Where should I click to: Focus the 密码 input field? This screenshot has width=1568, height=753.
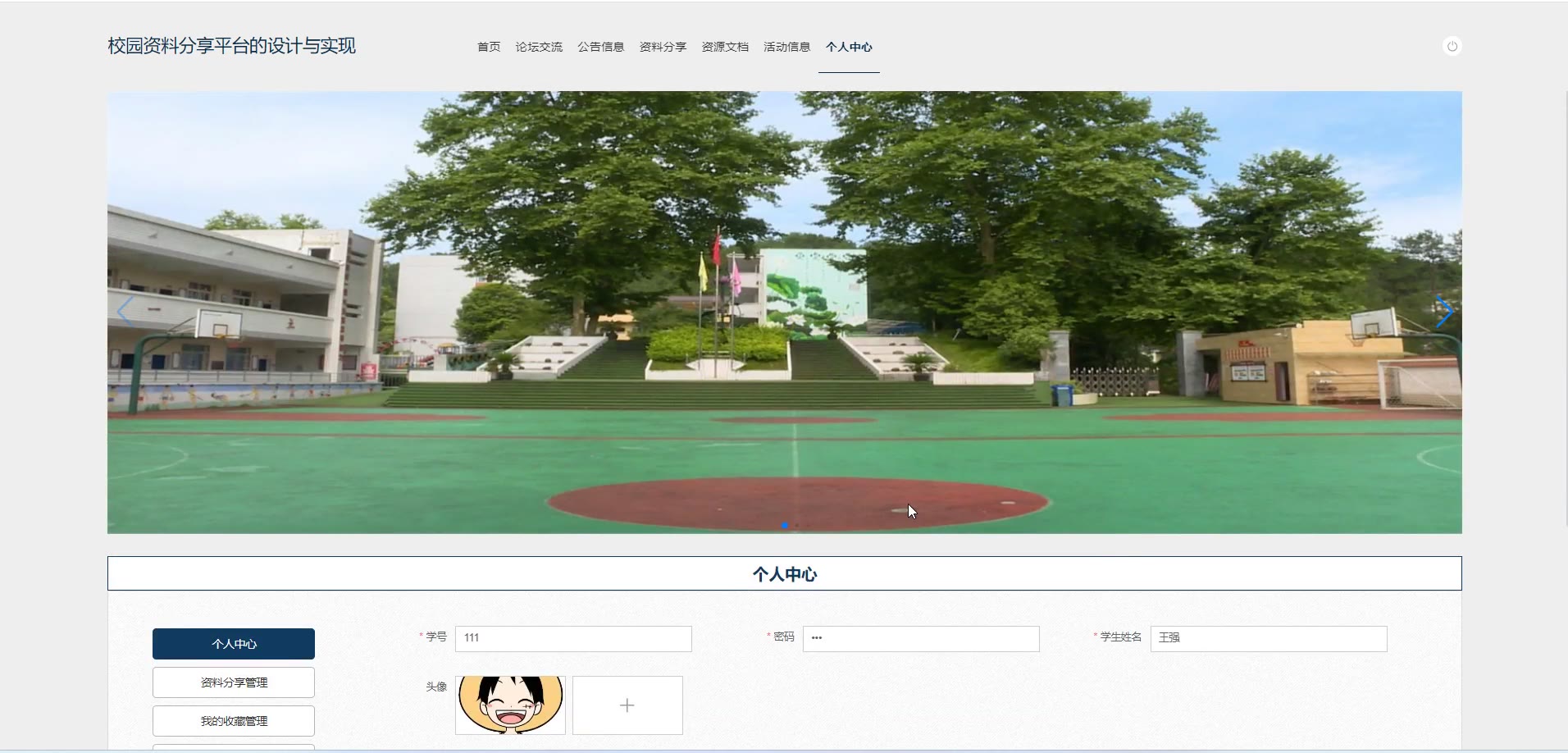(x=921, y=639)
